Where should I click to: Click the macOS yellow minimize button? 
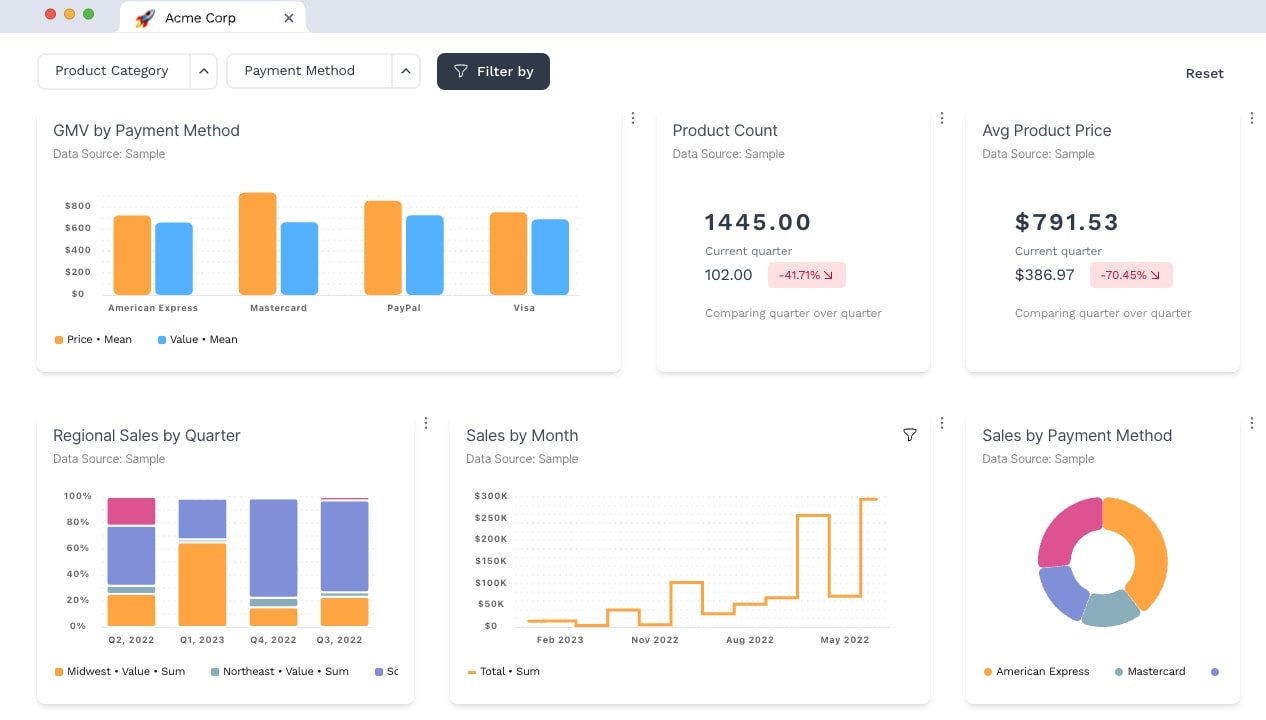pyautogui.click(x=69, y=14)
